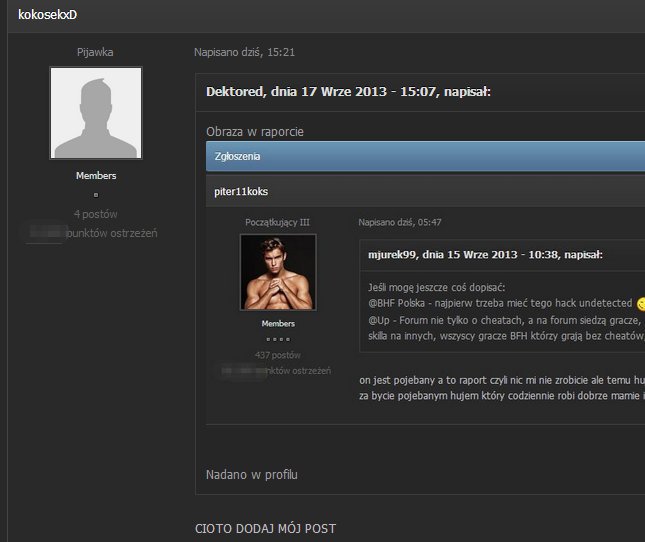This screenshot has width=645, height=542.
Task: Click the 'on jest pojebany a to raport' line
Action: coord(502,380)
